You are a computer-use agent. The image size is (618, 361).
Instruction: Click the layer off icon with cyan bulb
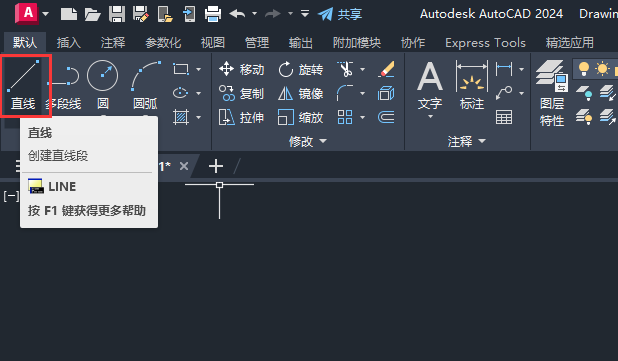pyautogui.click(x=584, y=93)
